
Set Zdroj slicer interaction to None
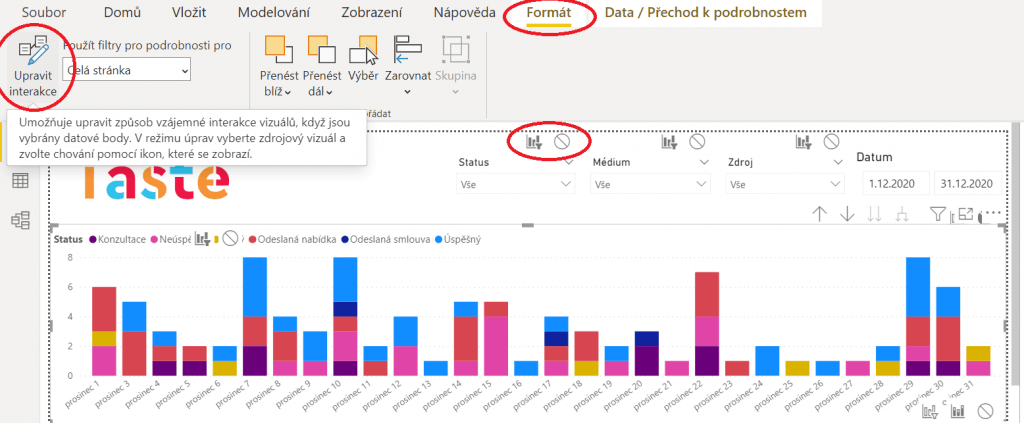[x=831, y=143]
